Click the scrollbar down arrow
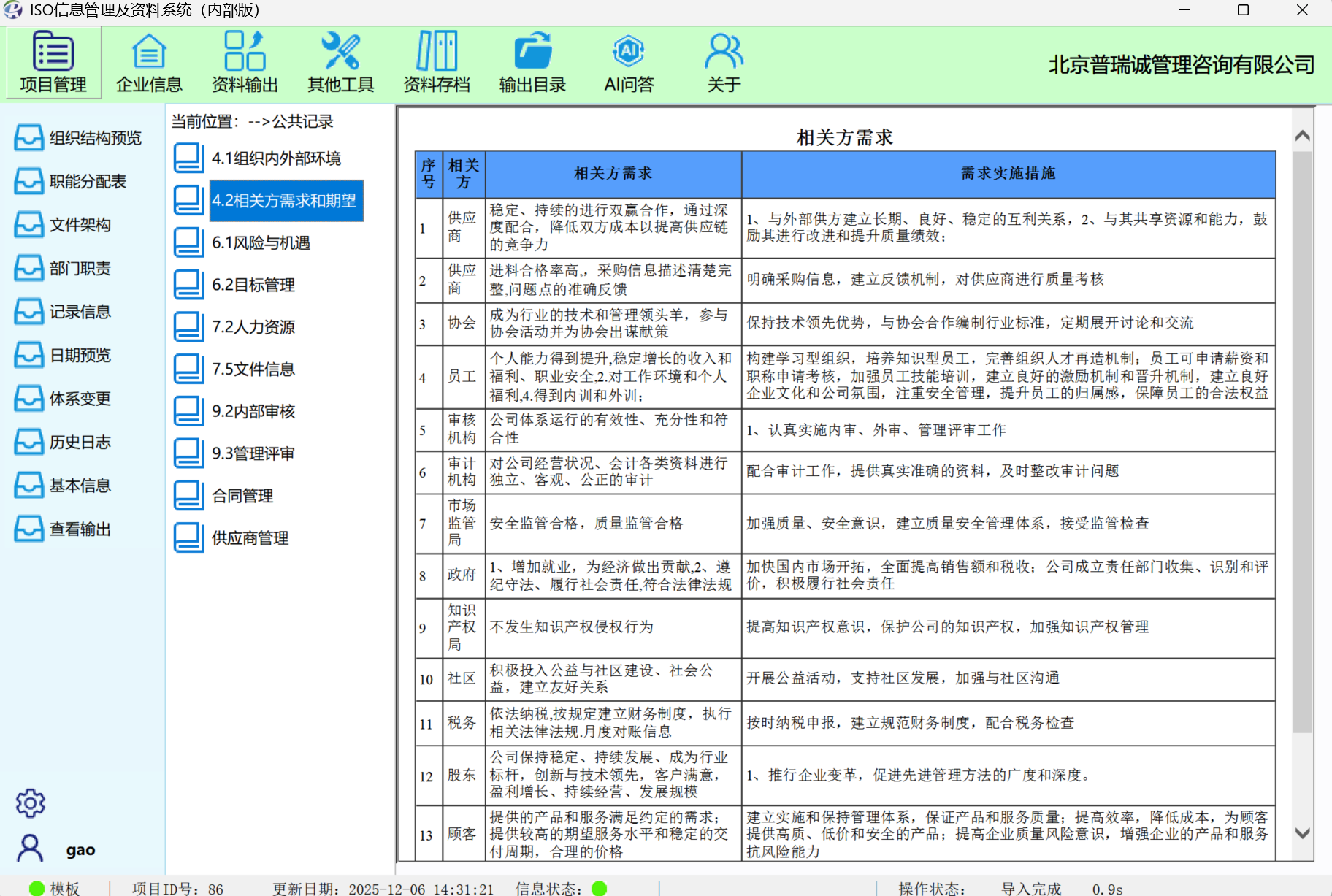The height and width of the screenshot is (896, 1332). (1302, 833)
